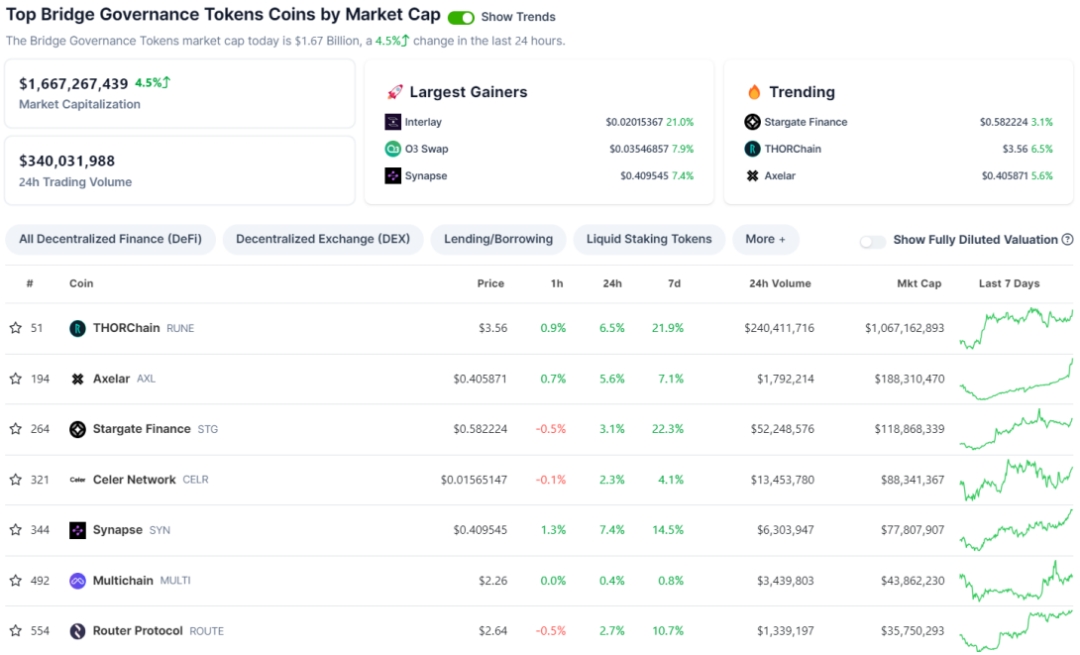Expand the More + categories menu
The image size is (1080, 655).
(x=765, y=240)
